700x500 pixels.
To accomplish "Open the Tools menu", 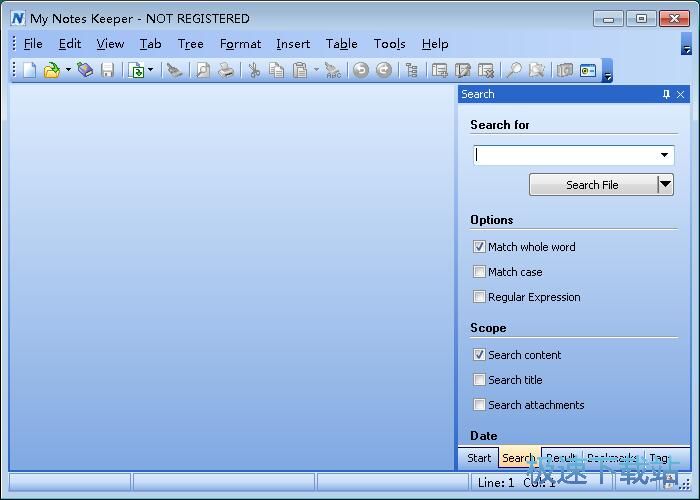I will pos(389,44).
